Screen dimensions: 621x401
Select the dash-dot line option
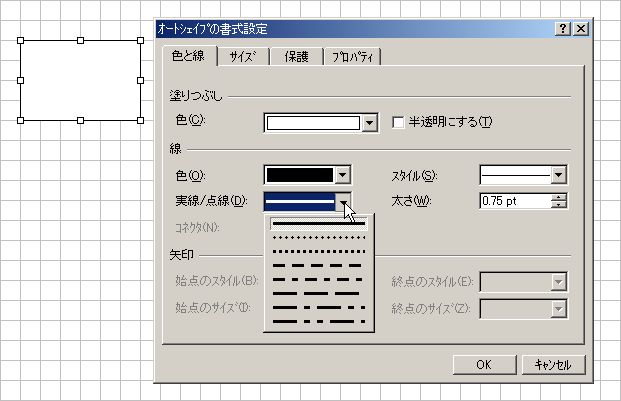[319, 279]
